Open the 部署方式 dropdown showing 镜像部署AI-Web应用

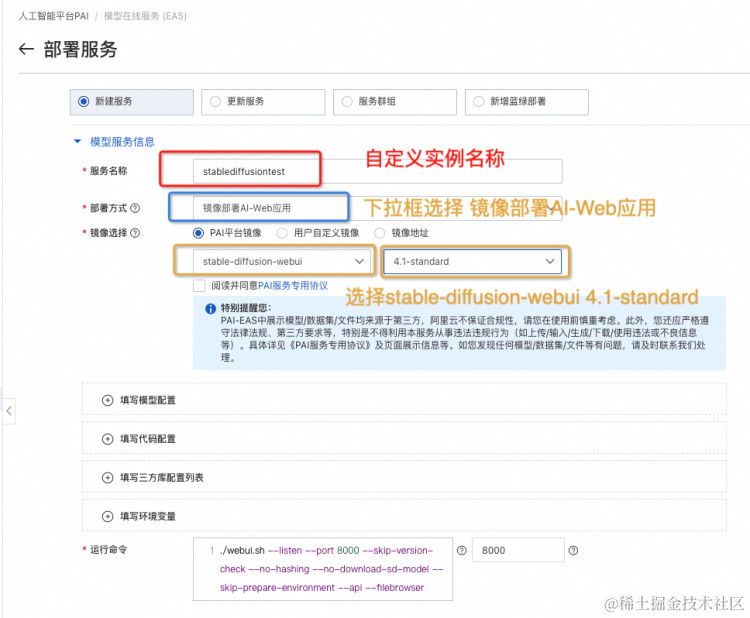(x=378, y=208)
